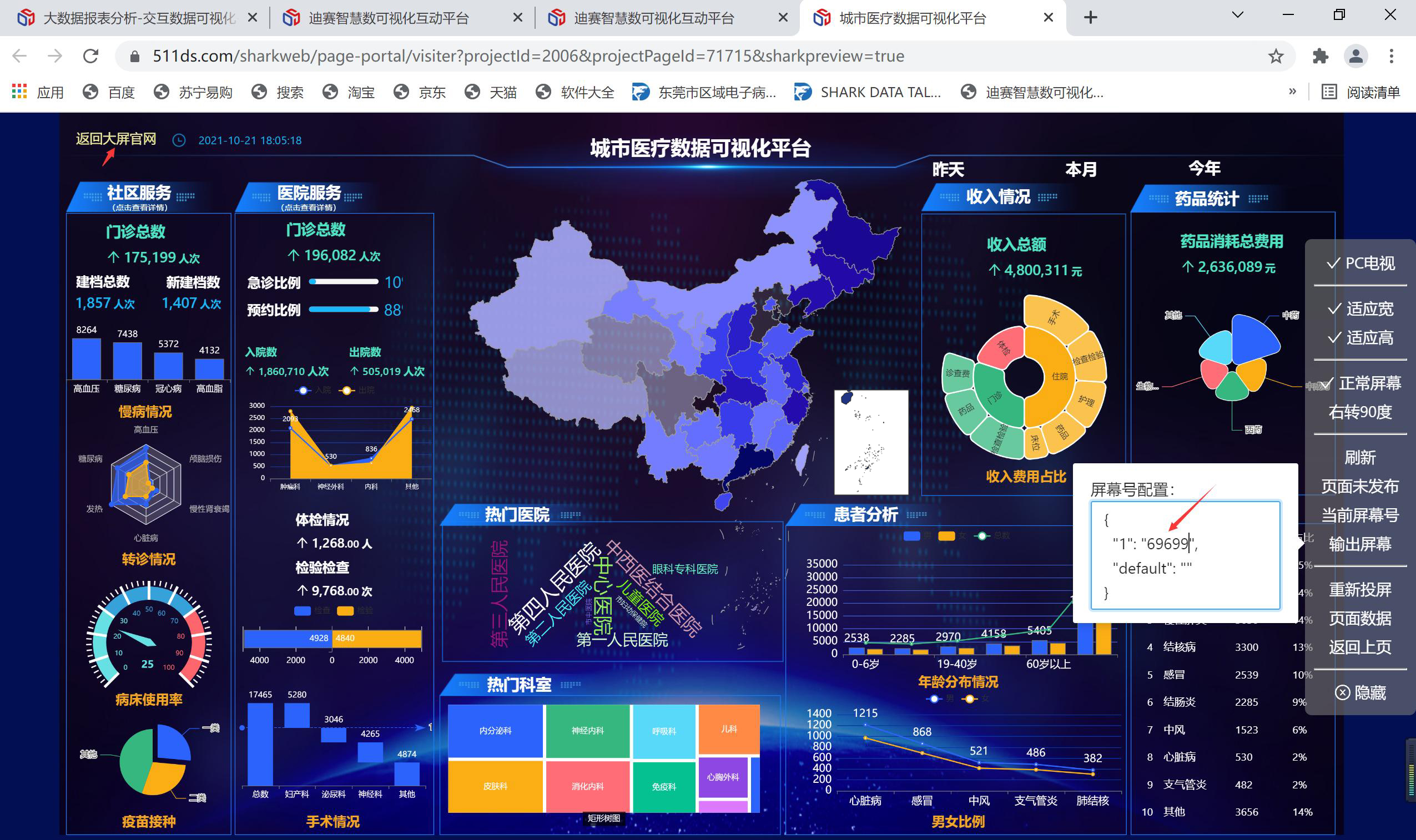Click 页面未发布 menu item
The height and width of the screenshot is (840, 1416).
pyautogui.click(x=1360, y=486)
